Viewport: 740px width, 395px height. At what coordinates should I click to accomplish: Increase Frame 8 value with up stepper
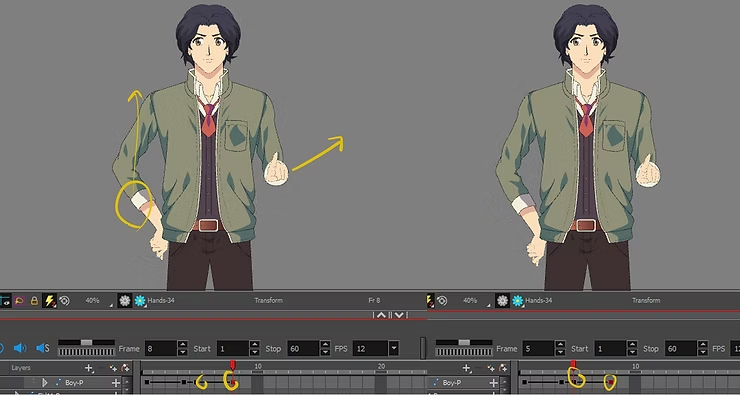click(183, 345)
